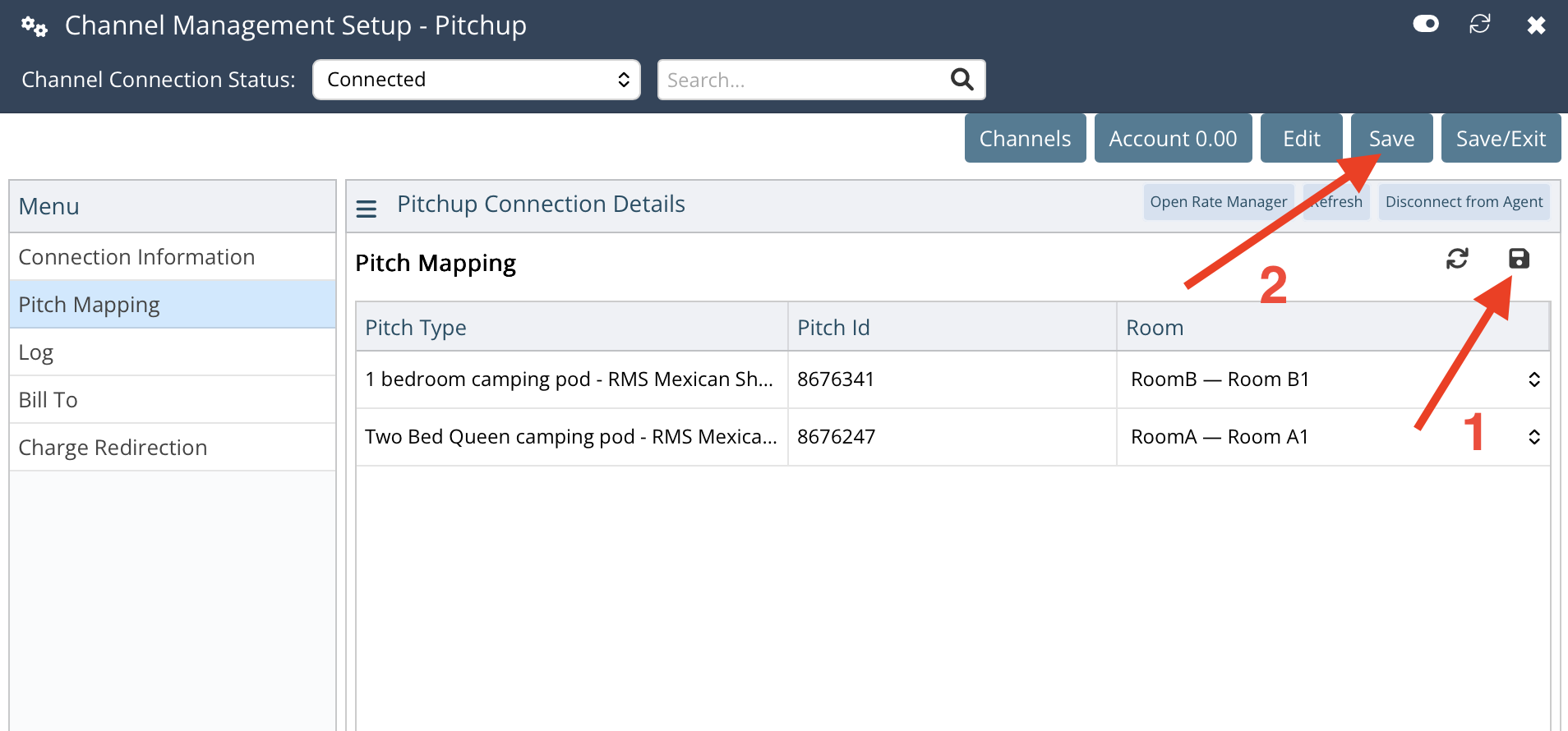
Task: Click the Pitch Id column header
Action: (x=952, y=327)
